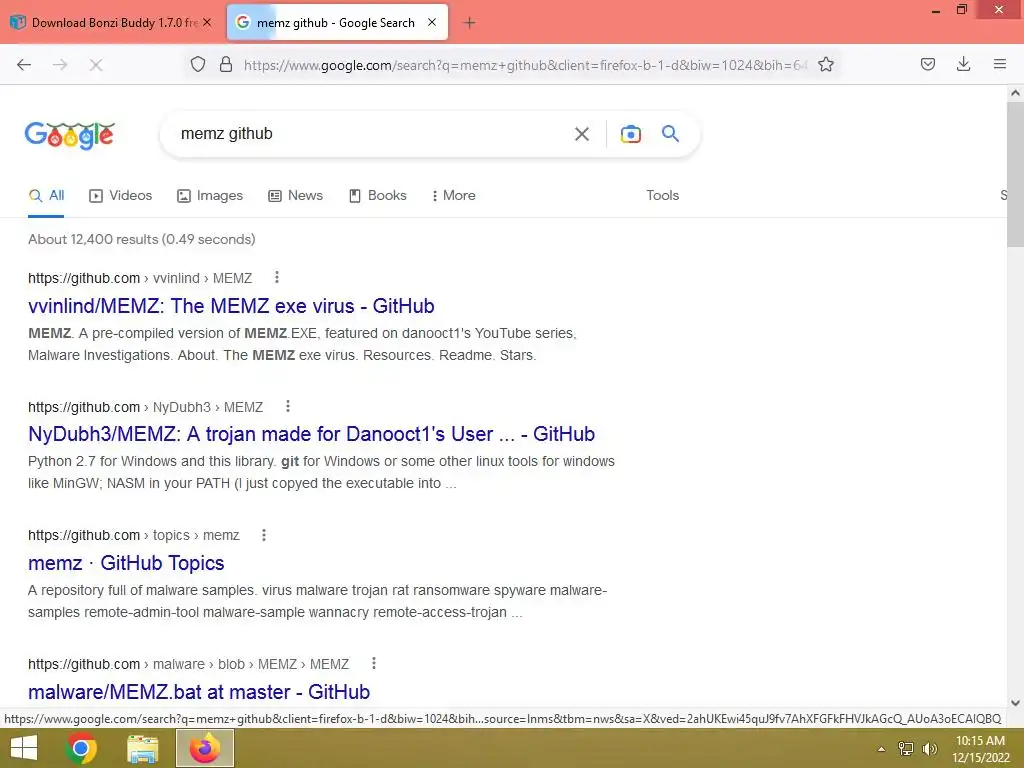The image size is (1024, 768).
Task: Open the Firefox downloads panel
Action: 963,64
